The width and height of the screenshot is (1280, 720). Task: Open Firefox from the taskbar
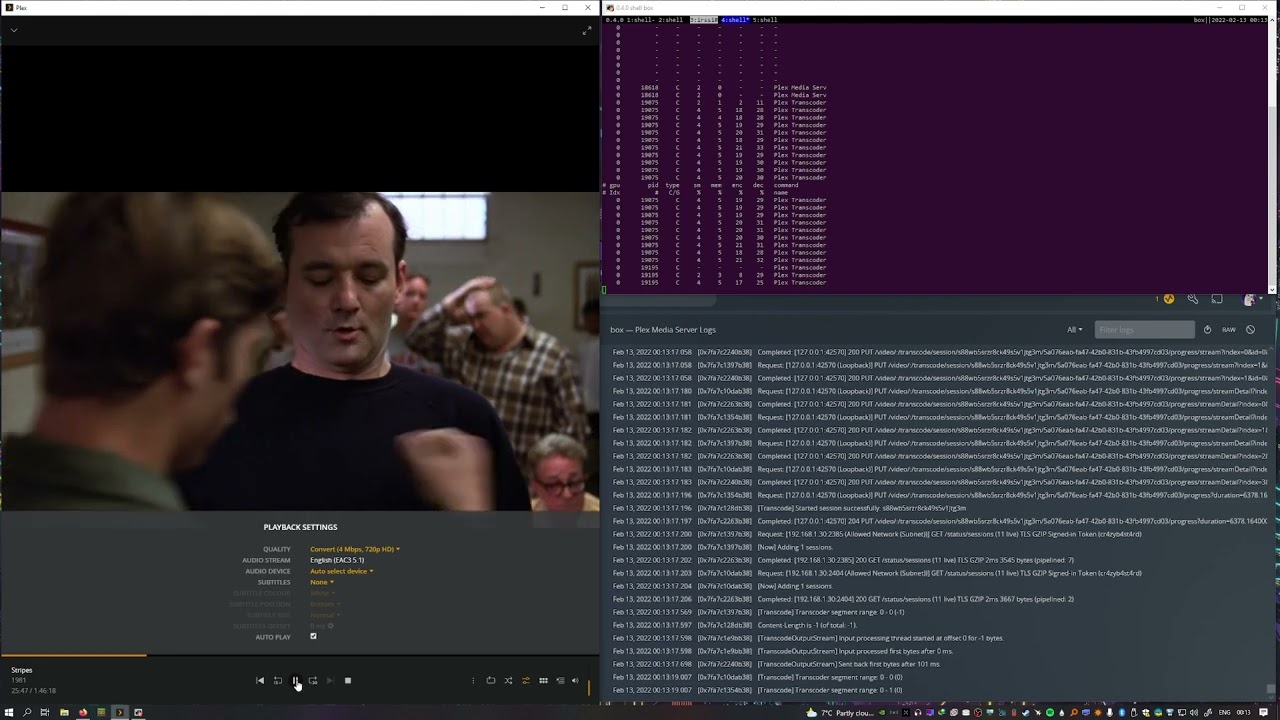(83, 712)
